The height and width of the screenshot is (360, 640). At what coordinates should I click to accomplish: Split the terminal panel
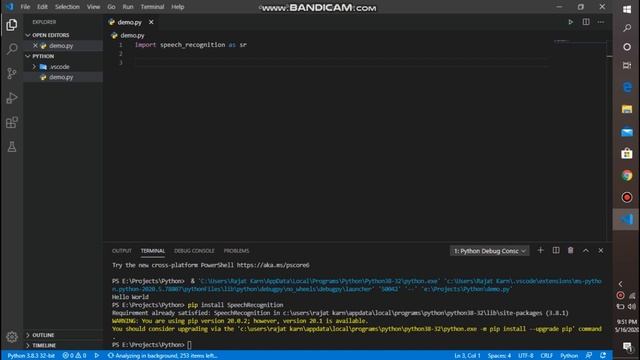click(556, 251)
